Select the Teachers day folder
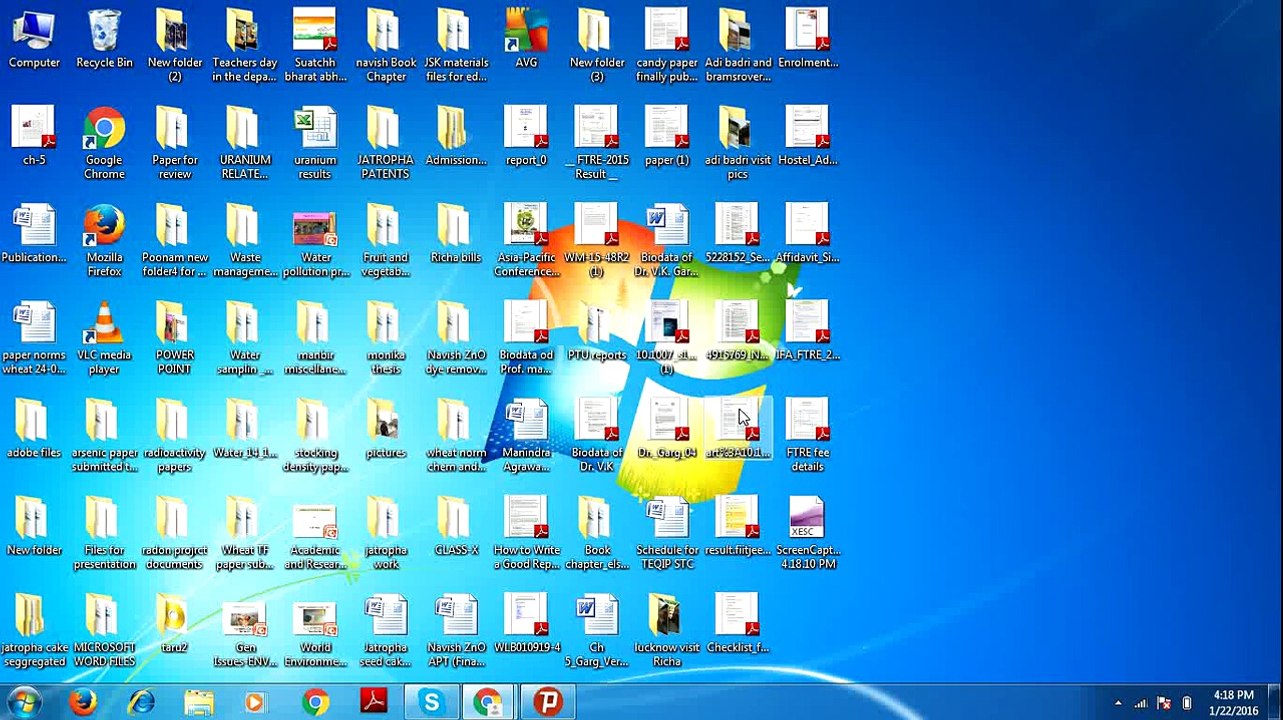The image size is (1283, 720). tap(245, 46)
